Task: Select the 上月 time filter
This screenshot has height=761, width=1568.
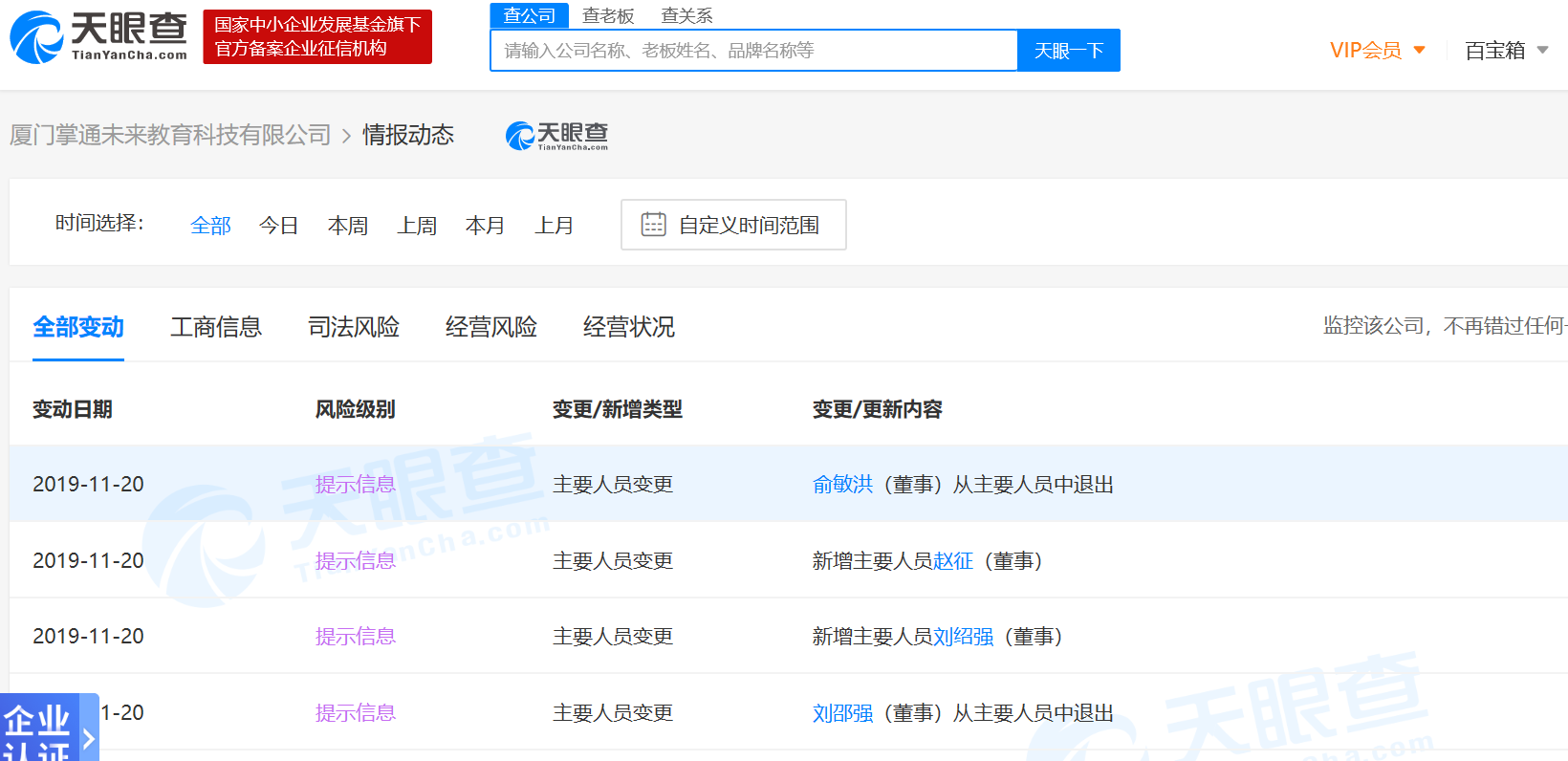Action: (x=554, y=226)
